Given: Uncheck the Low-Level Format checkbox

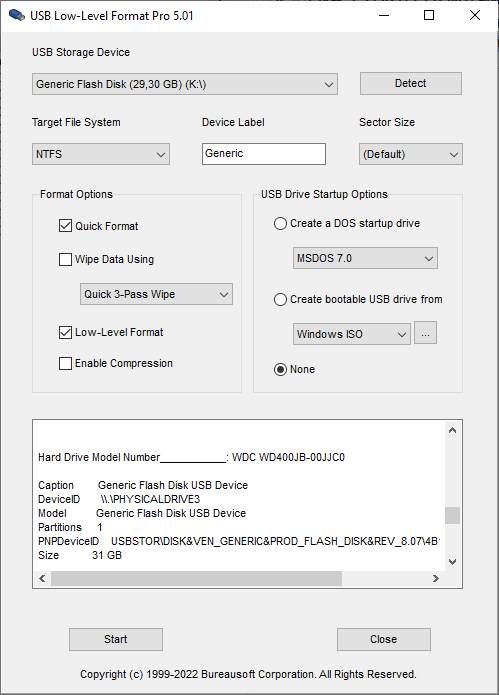Looking at the screenshot, I should (65, 332).
